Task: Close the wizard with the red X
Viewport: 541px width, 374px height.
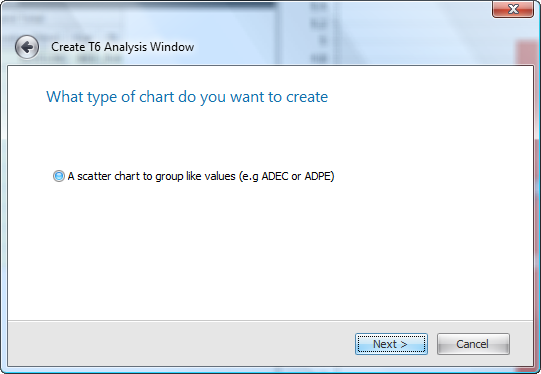Action: (x=513, y=9)
